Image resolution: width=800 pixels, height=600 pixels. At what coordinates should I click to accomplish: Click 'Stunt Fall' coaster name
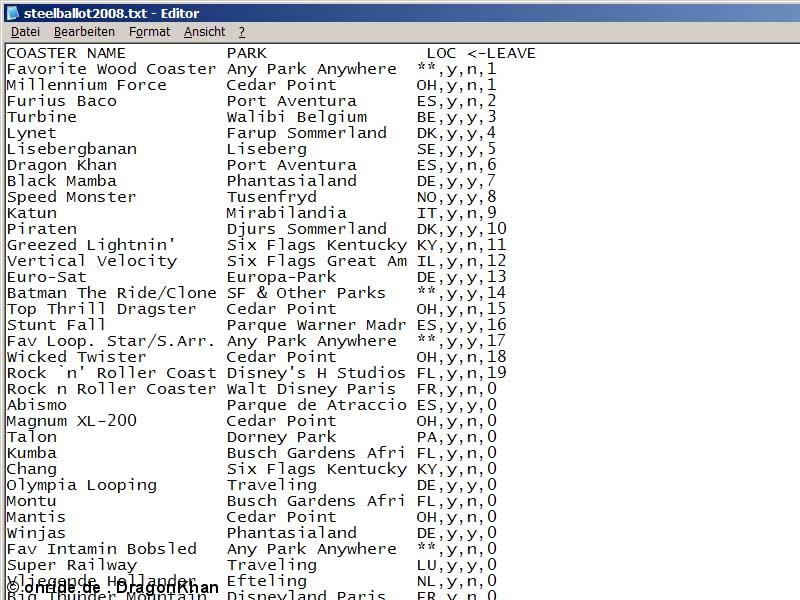(x=56, y=325)
